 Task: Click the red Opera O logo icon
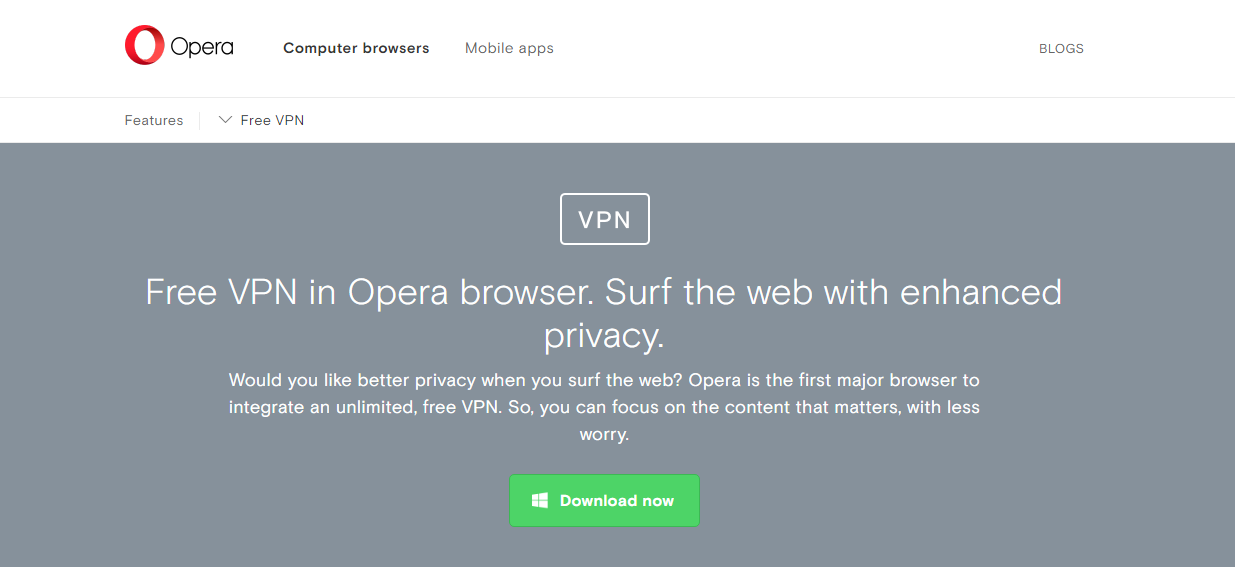[144, 46]
